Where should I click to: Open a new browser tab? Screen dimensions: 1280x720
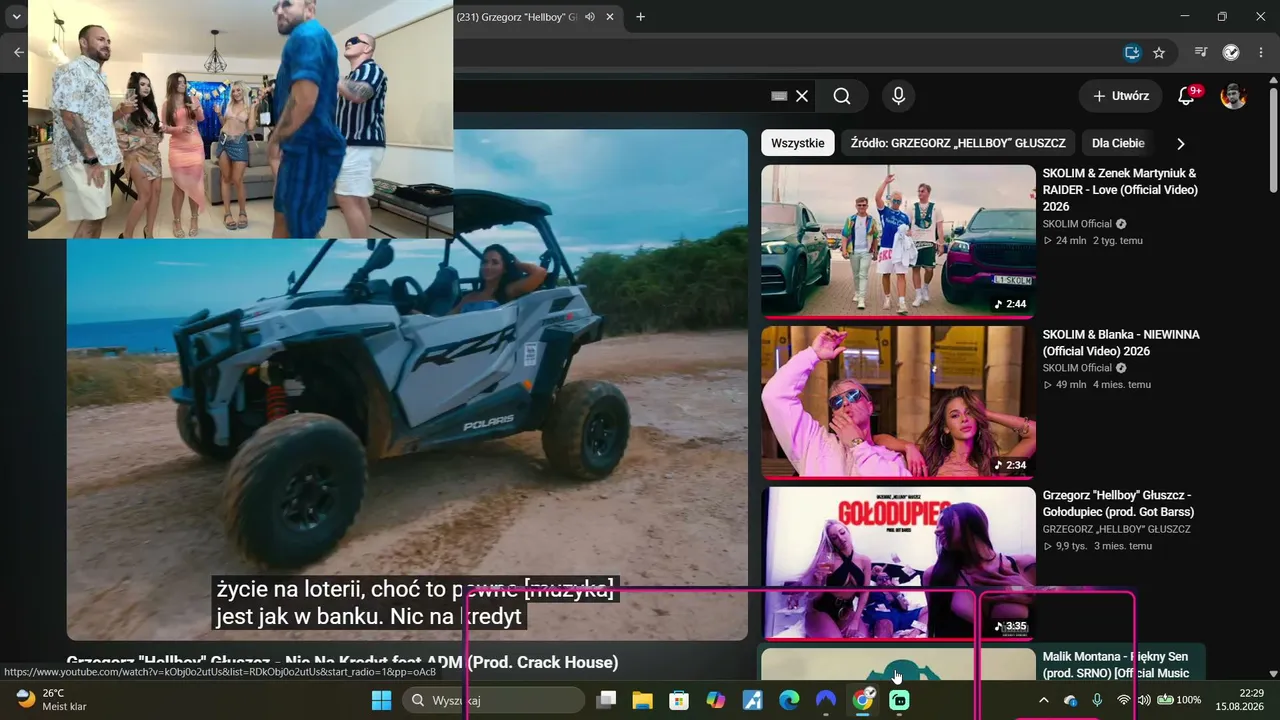coord(640,17)
